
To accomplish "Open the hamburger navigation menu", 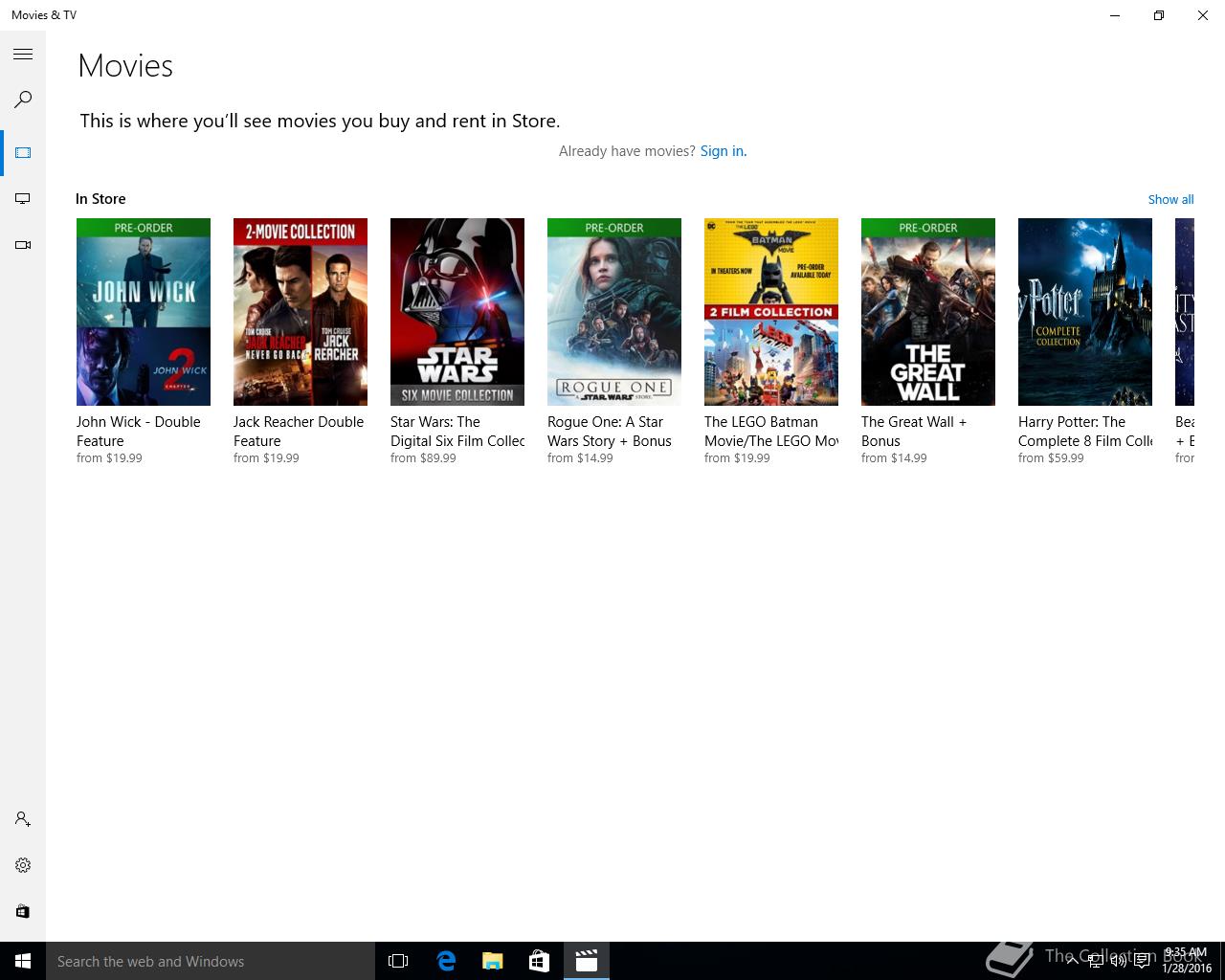I will (x=23, y=55).
